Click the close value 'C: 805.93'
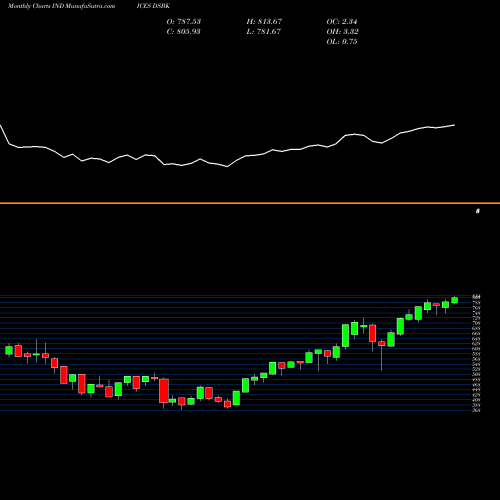500x500 pixels. pos(183,32)
